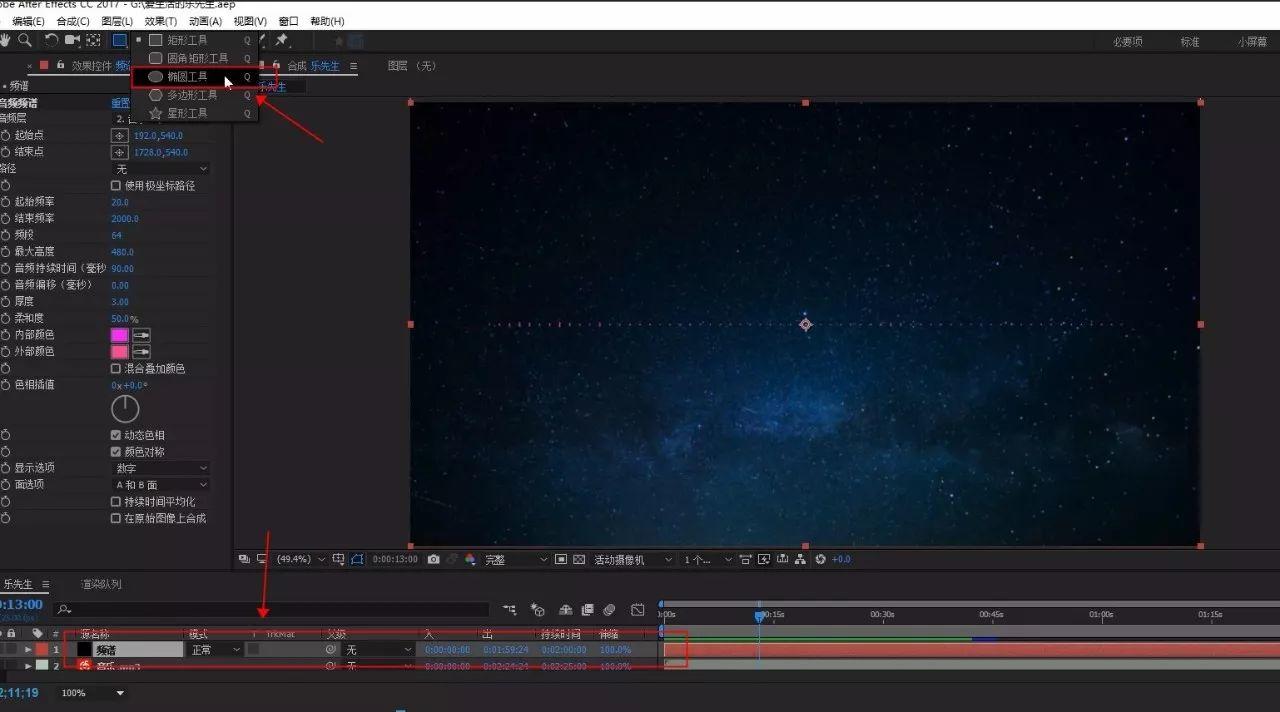Viewport: 1280px width, 712px height.
Task: Open the 1个 view layout dropdown
Action: click(708, 559)
